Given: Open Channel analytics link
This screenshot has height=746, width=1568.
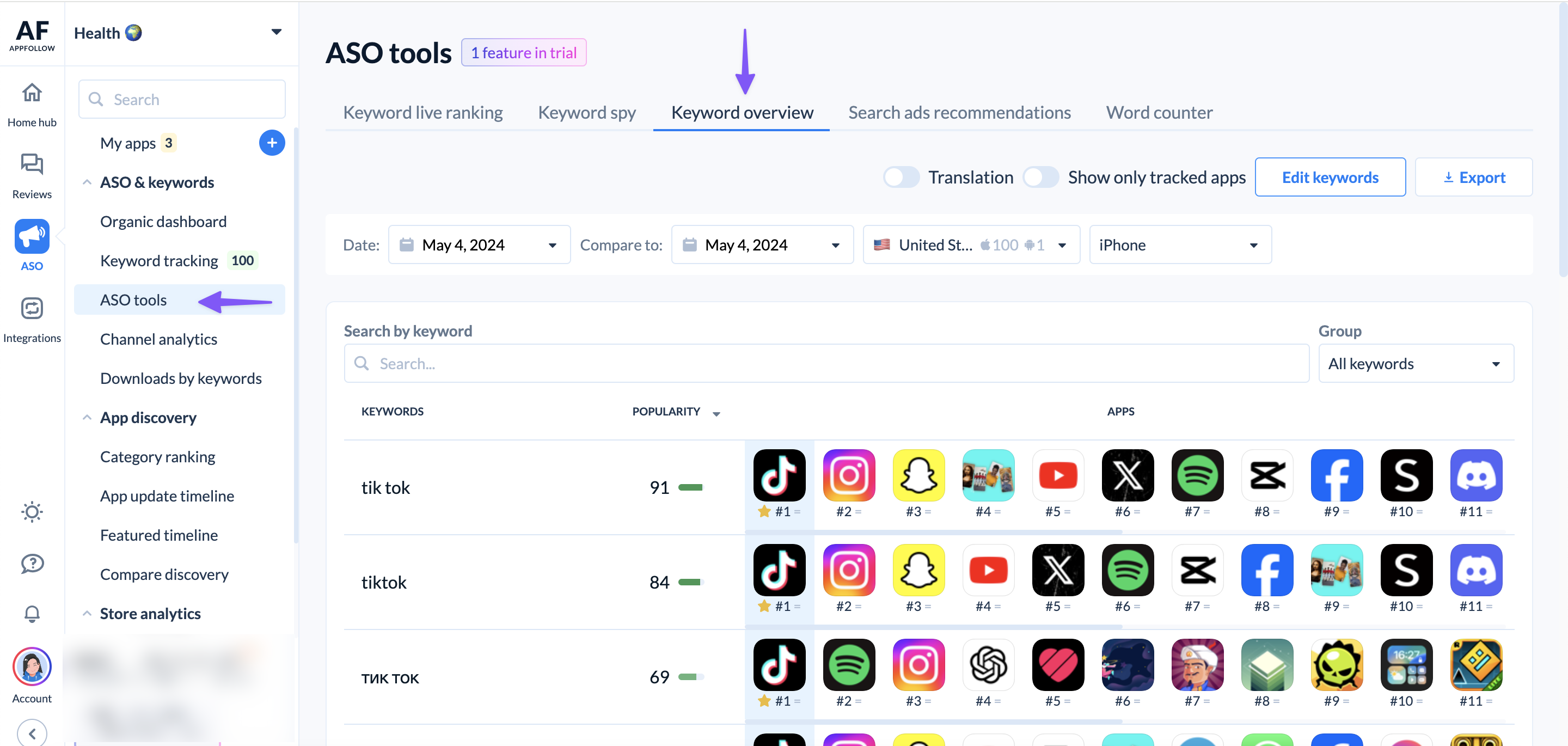Looking at the screenshot, I should [x=158, y=339].
